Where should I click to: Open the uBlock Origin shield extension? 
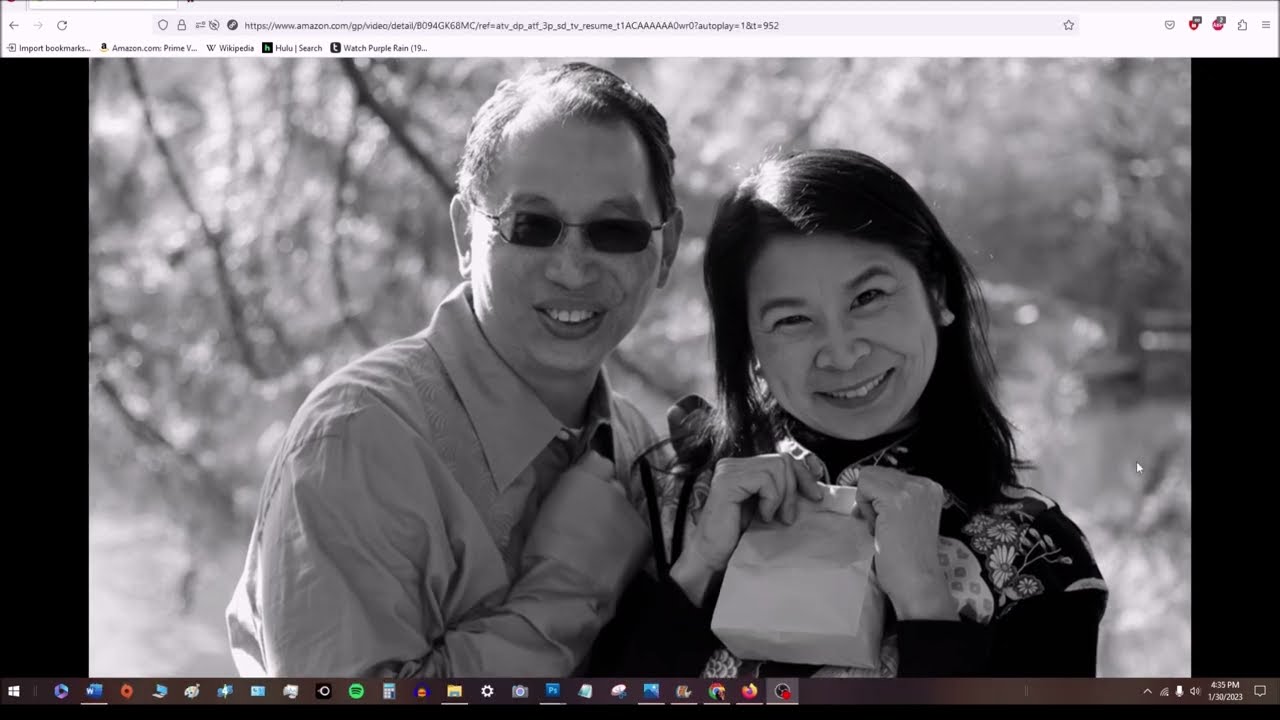click(1194, 25)
